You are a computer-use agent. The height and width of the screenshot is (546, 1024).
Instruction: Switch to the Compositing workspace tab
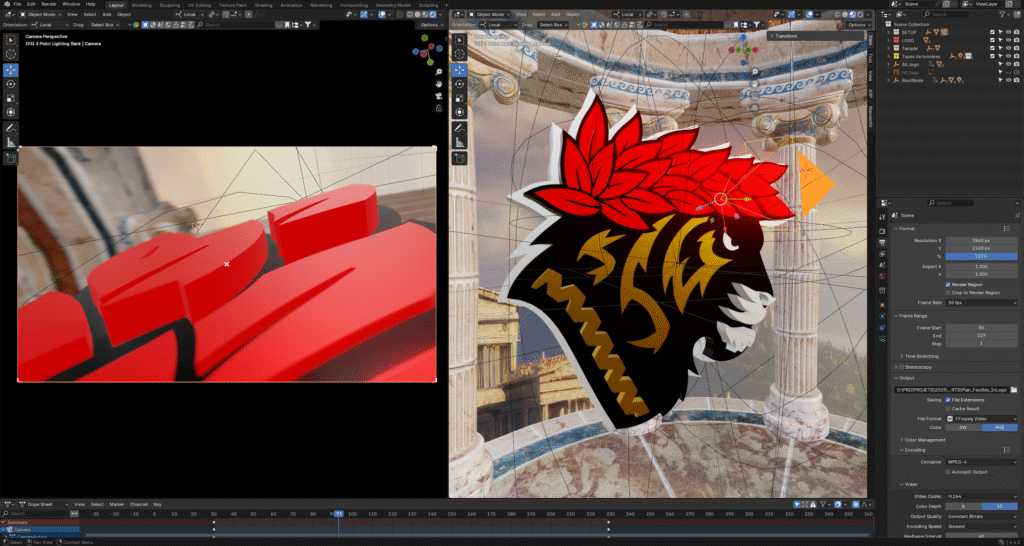click(x=354, y=5)
